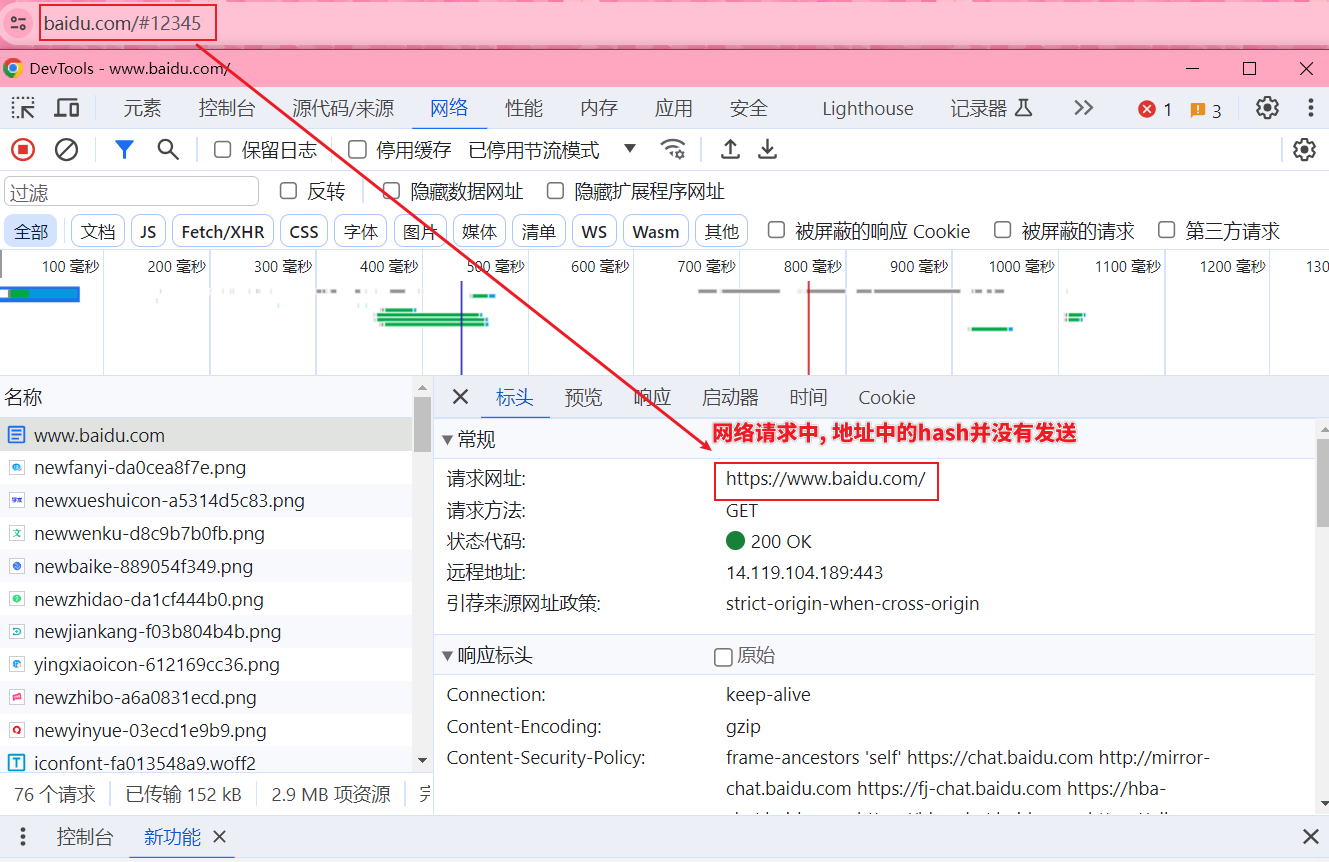
Task: Select newfanyi-da0cea8f7e.png request
Action: 206,467
